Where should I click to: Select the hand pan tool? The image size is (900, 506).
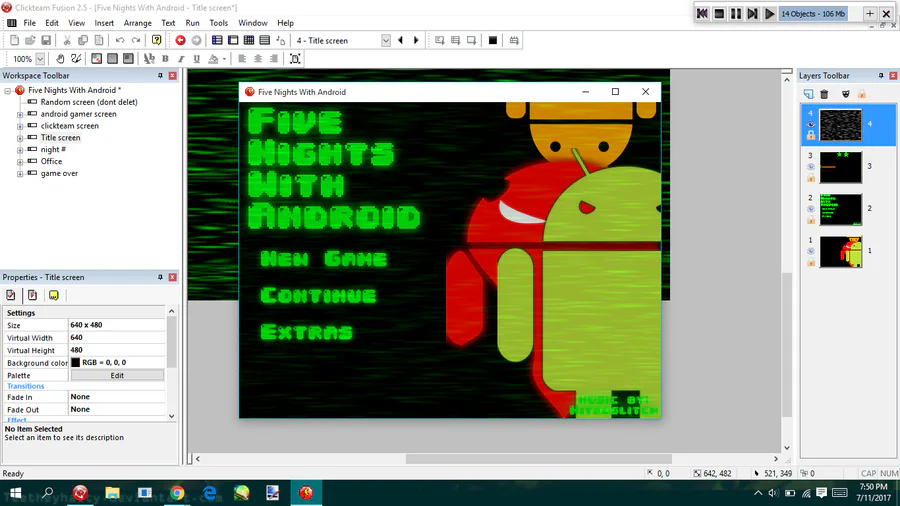(60, 59)
